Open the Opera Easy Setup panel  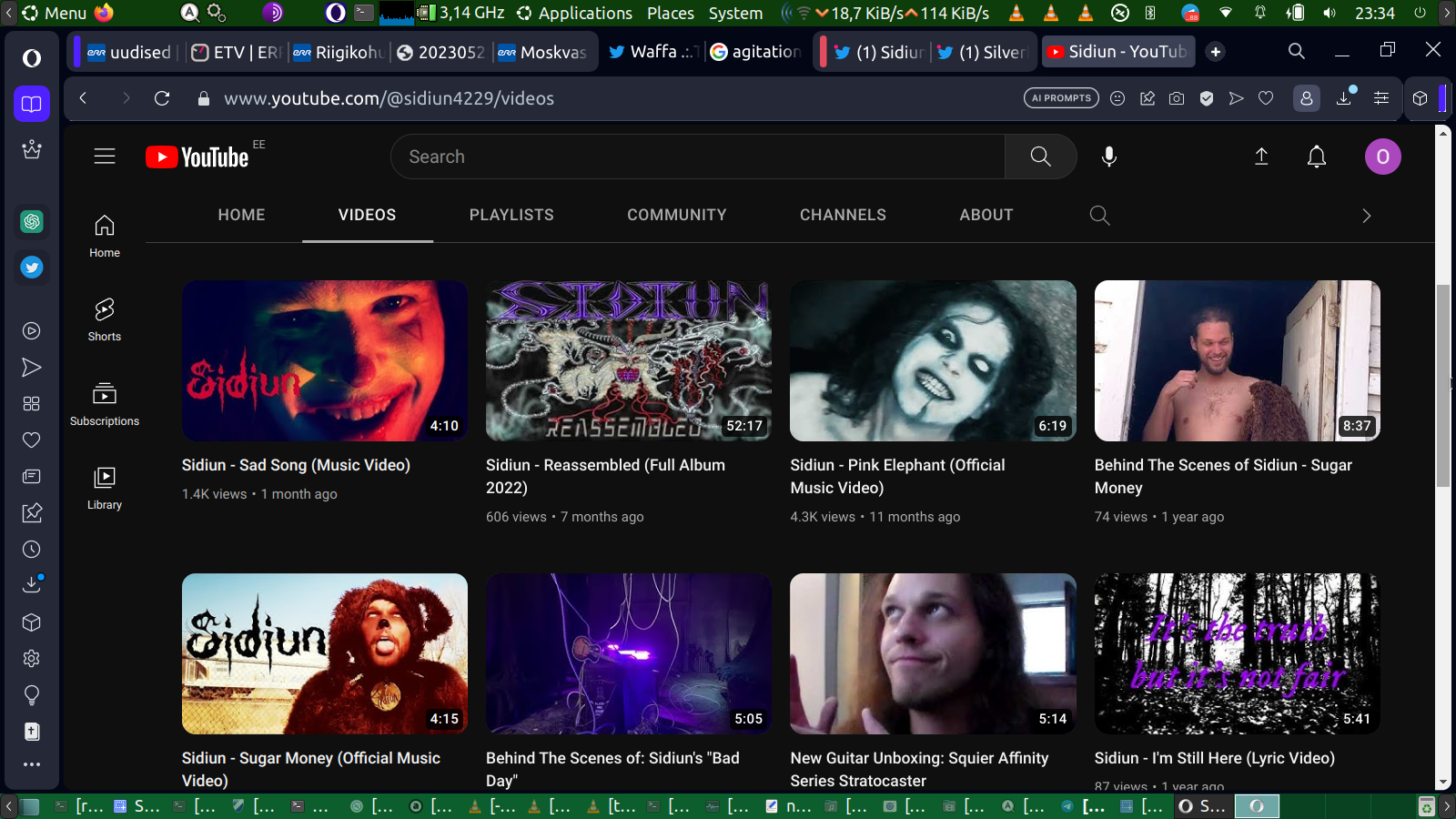[x=1380, y=98]
